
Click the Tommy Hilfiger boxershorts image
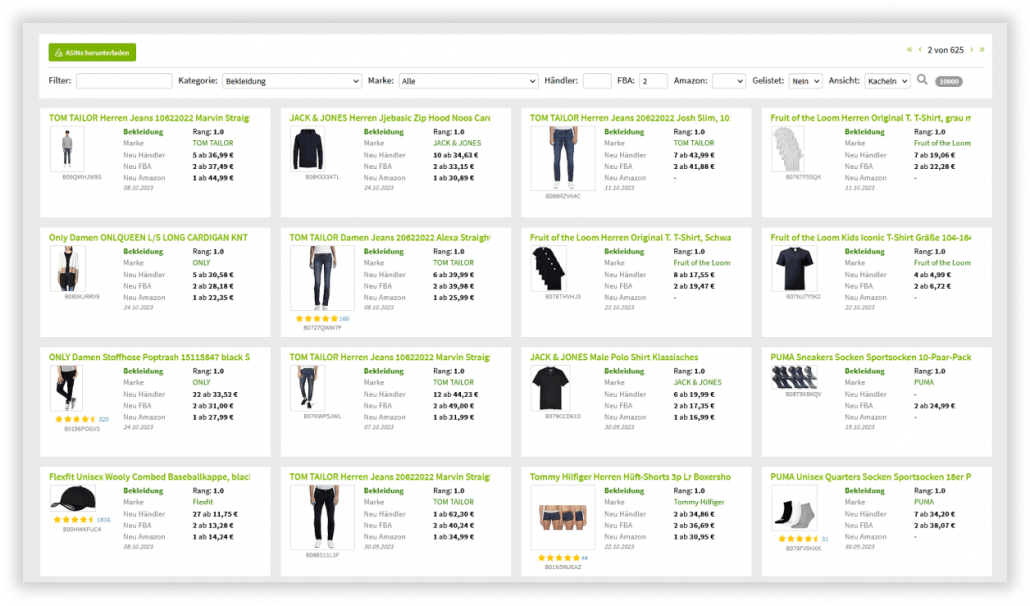tap(563, 517)
